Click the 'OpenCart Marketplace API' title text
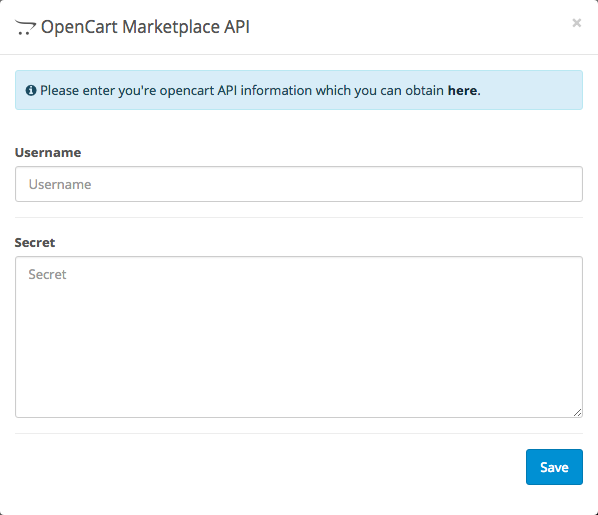 pyautogui.click(x=145, y=27)
